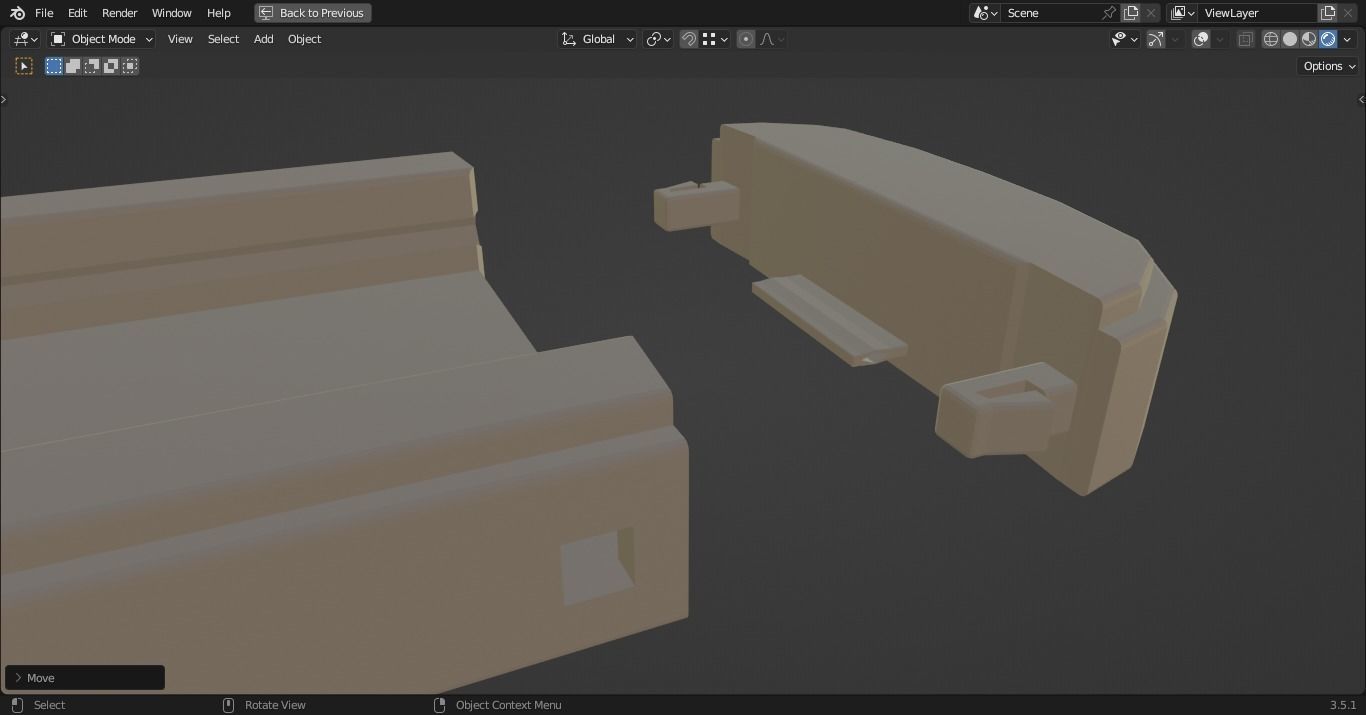Open the viewport Add menu

[263, 39]
